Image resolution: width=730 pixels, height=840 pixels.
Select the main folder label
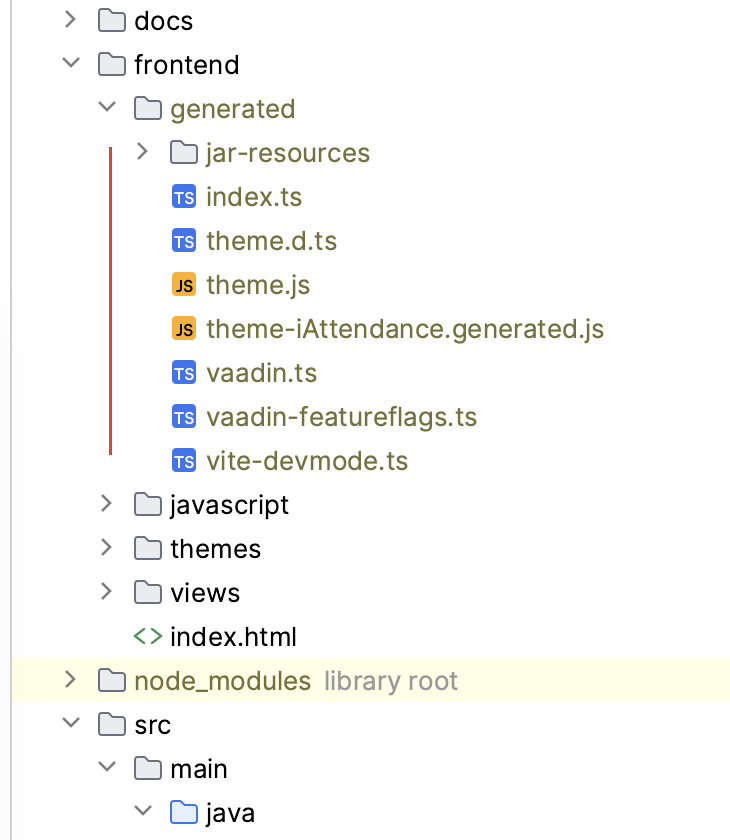199,769
